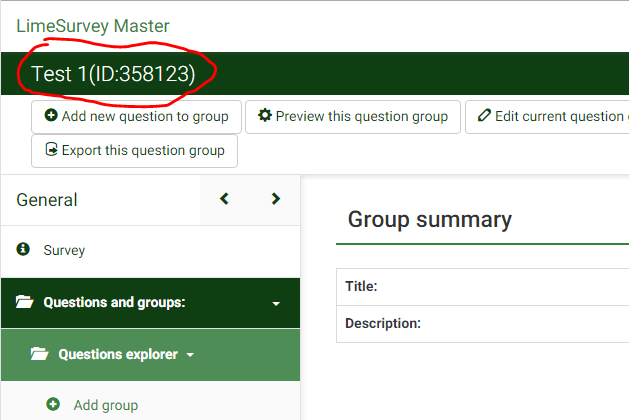Image resolution: width=629 pixels, height=420 pixels.
Task: Click the folder icon beside Questions explorer
Action: 40,354
